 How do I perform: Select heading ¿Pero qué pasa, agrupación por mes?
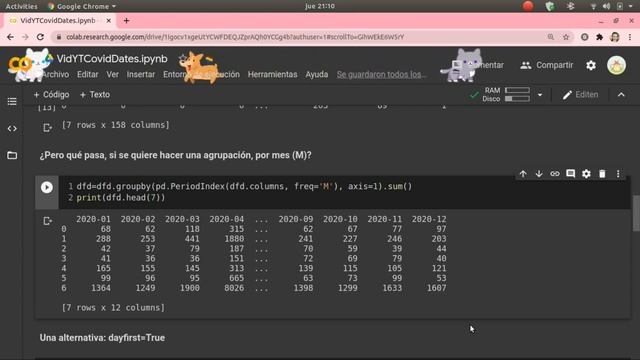tap(176, 155)
